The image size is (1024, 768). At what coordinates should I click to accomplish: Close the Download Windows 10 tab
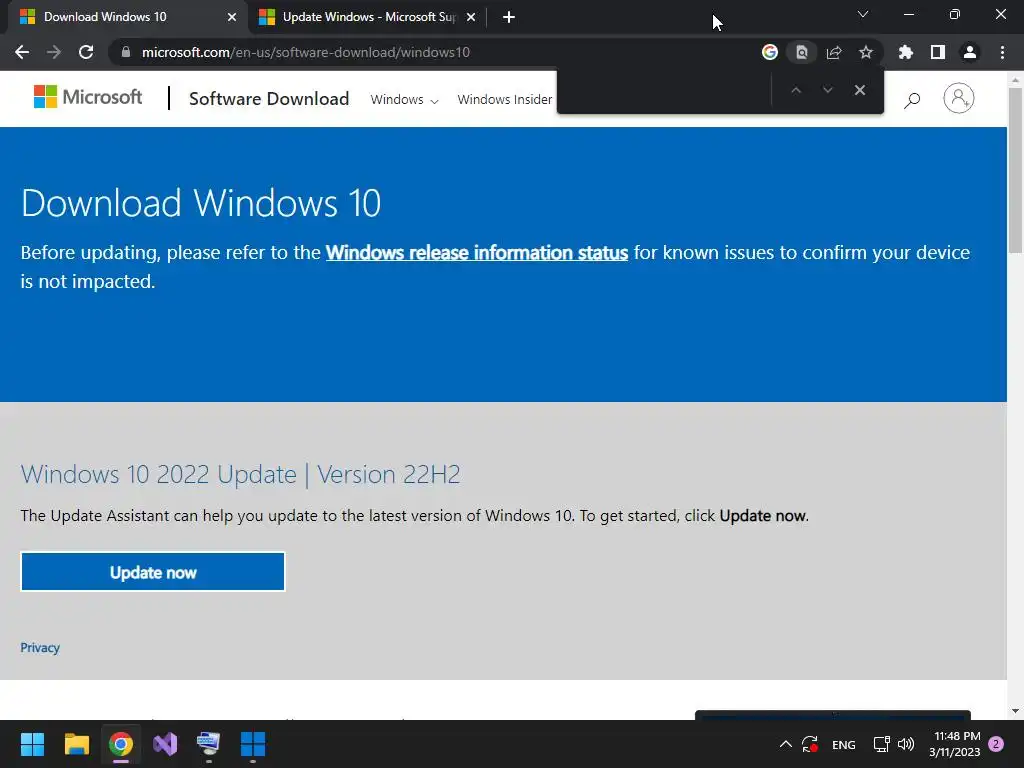coord(232,17)
